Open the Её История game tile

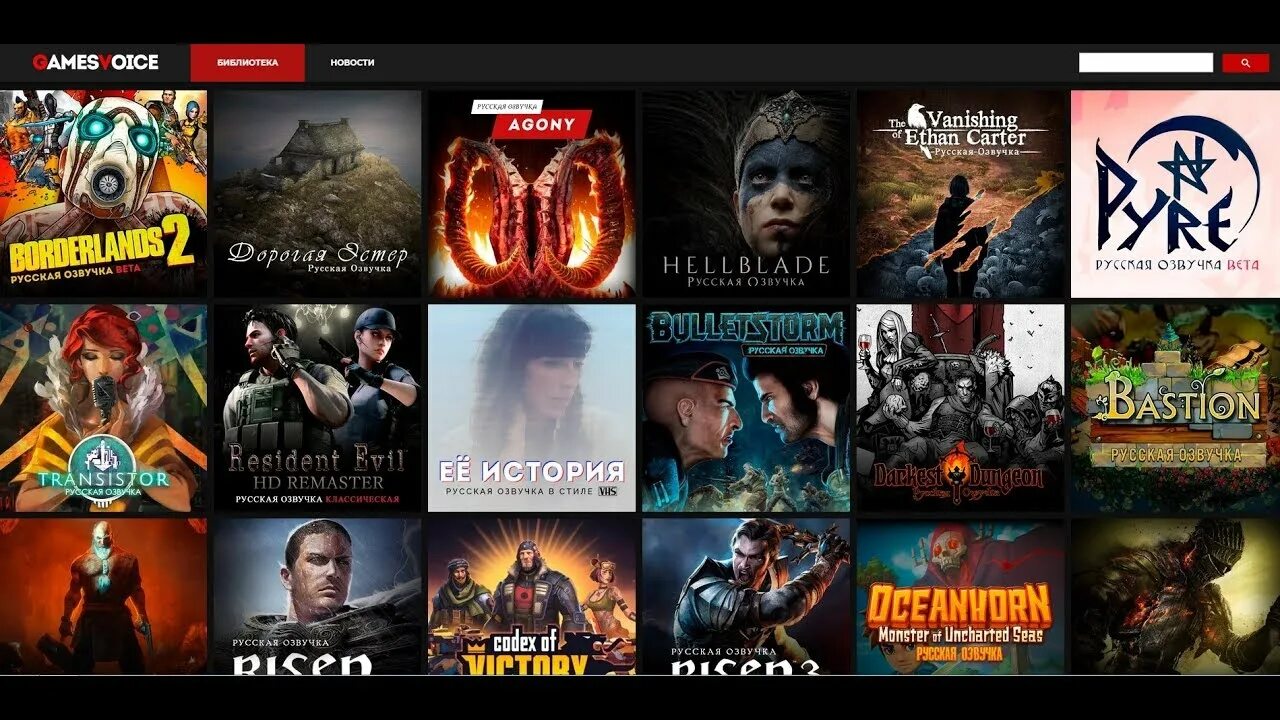[x=532, y=408]
